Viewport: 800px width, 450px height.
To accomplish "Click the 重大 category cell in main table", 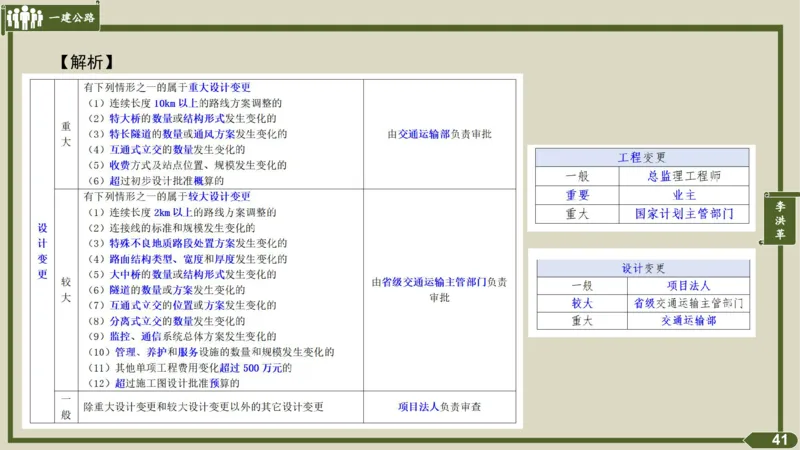I will pyautogui.click(x=66, y=134).
